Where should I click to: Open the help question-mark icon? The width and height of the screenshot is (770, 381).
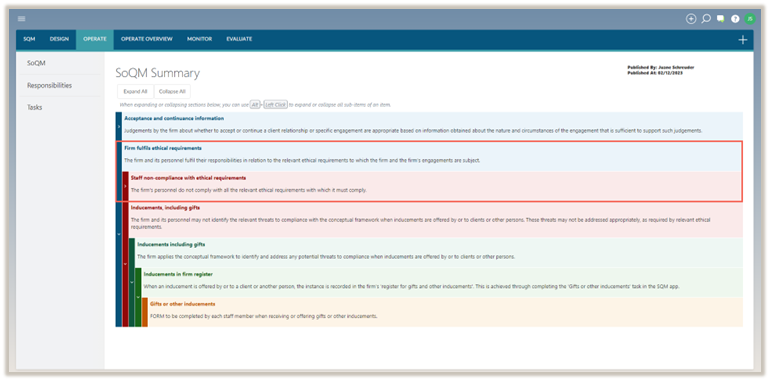735,19
